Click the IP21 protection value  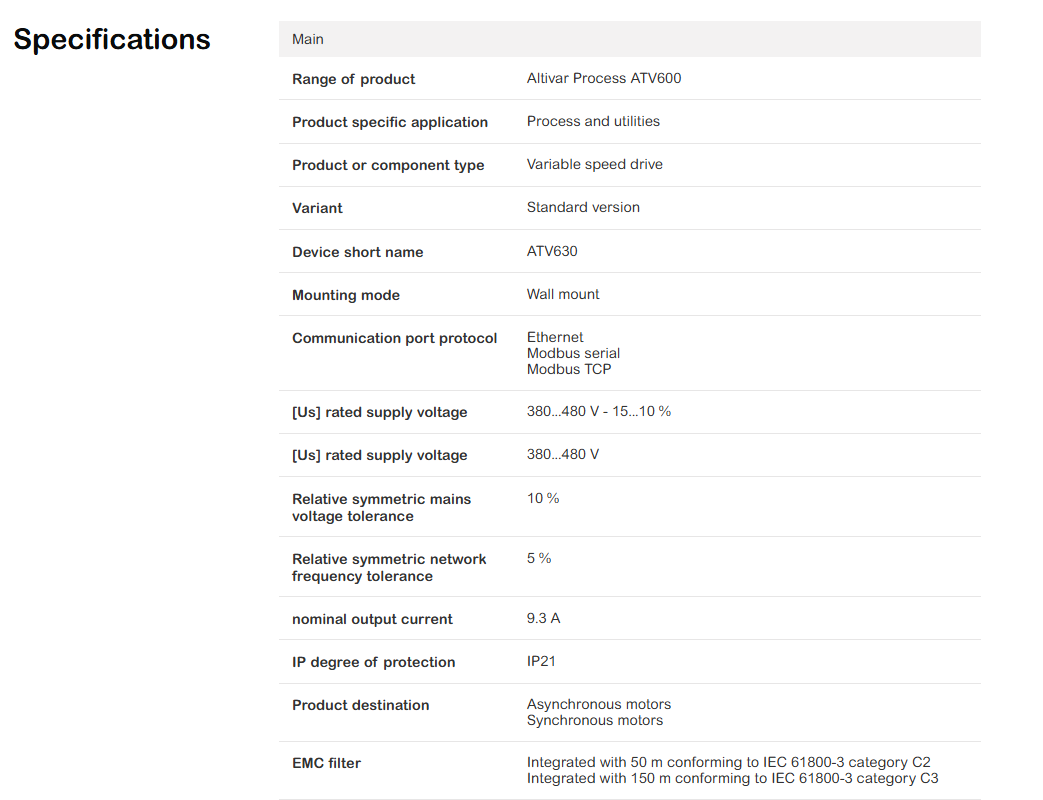[x=541, y=662]
